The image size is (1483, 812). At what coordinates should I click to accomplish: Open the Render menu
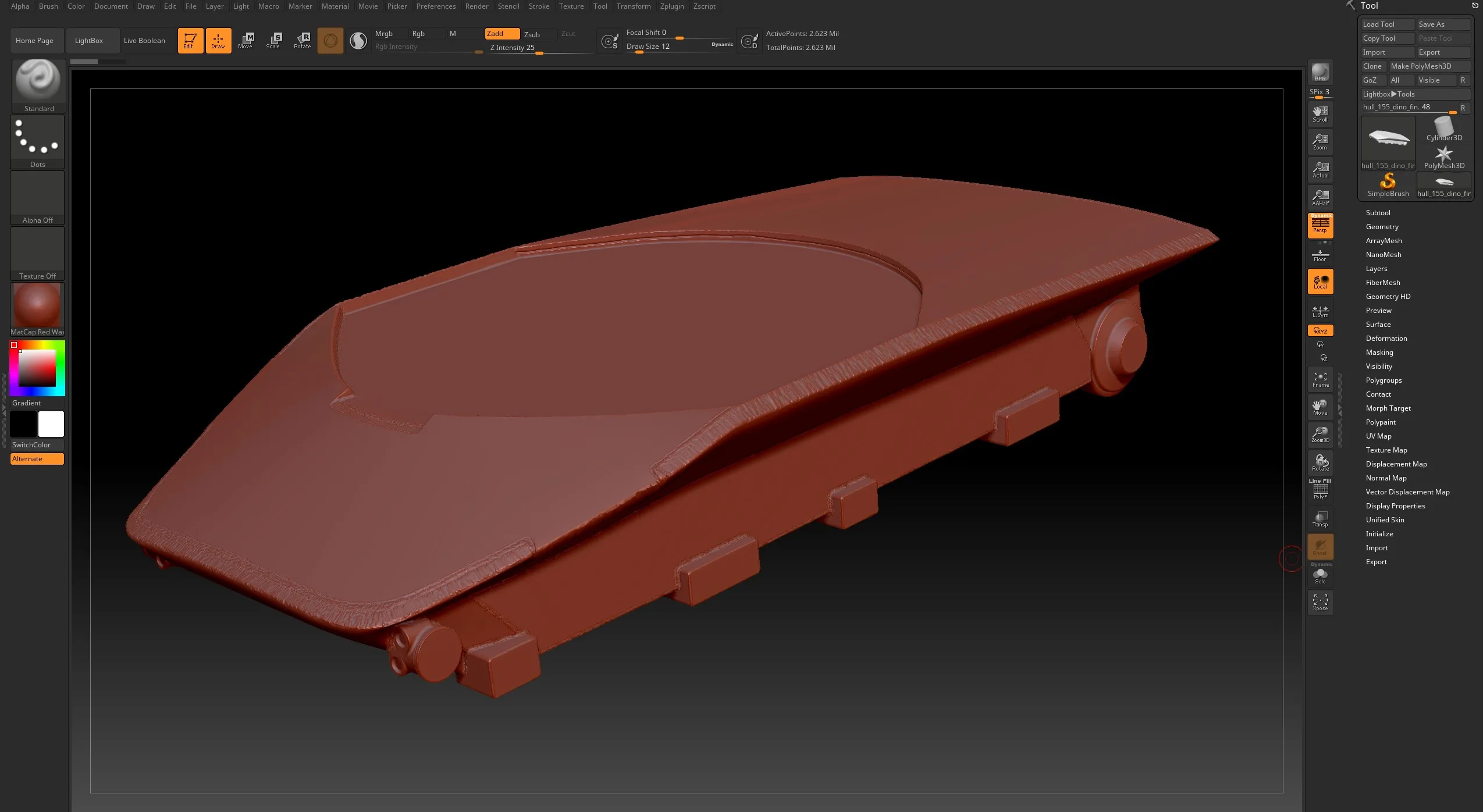pyautogui.click(x=476, y=6)
